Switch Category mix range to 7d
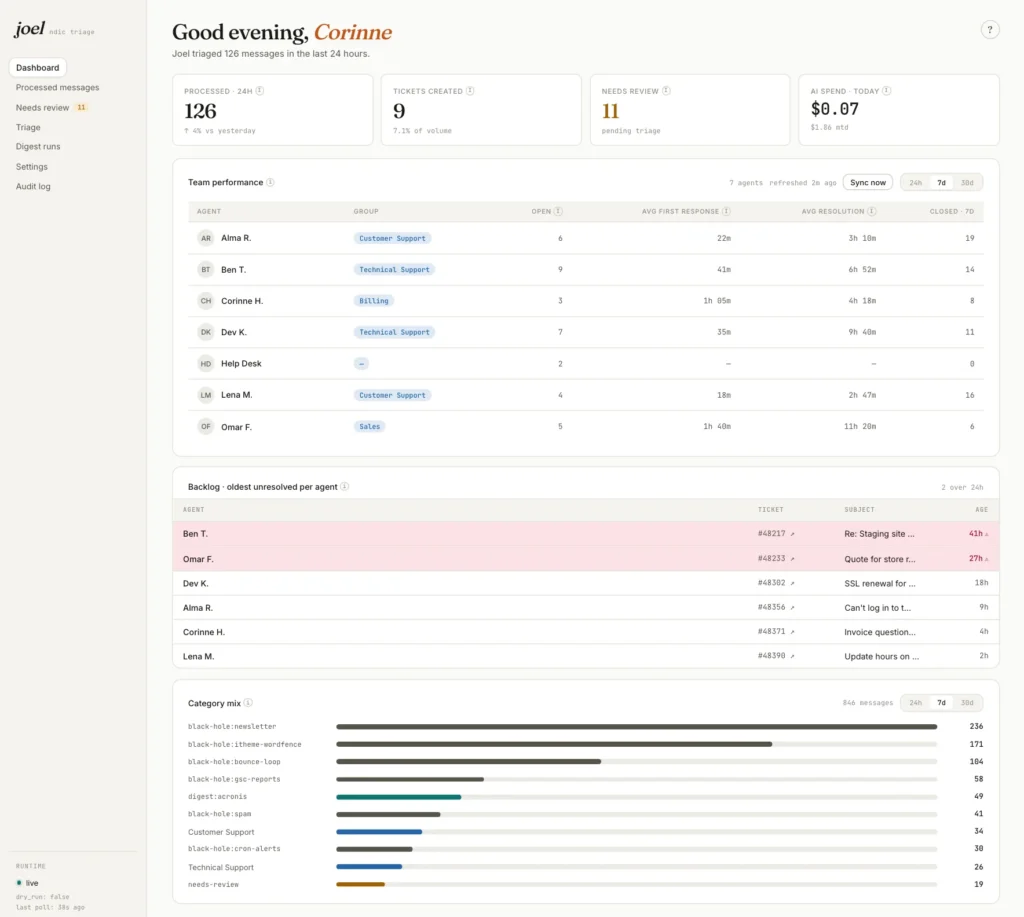The width and height of the screenshot is (1024, 917). 941,703
